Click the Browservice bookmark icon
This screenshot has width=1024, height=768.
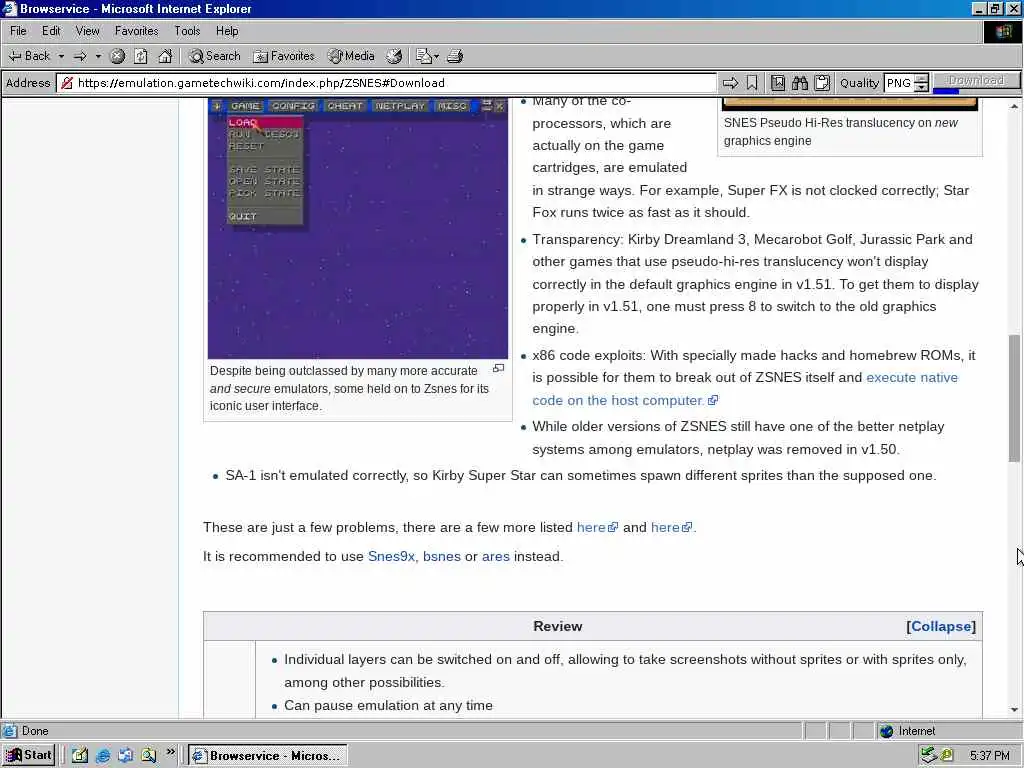[752, 83]
